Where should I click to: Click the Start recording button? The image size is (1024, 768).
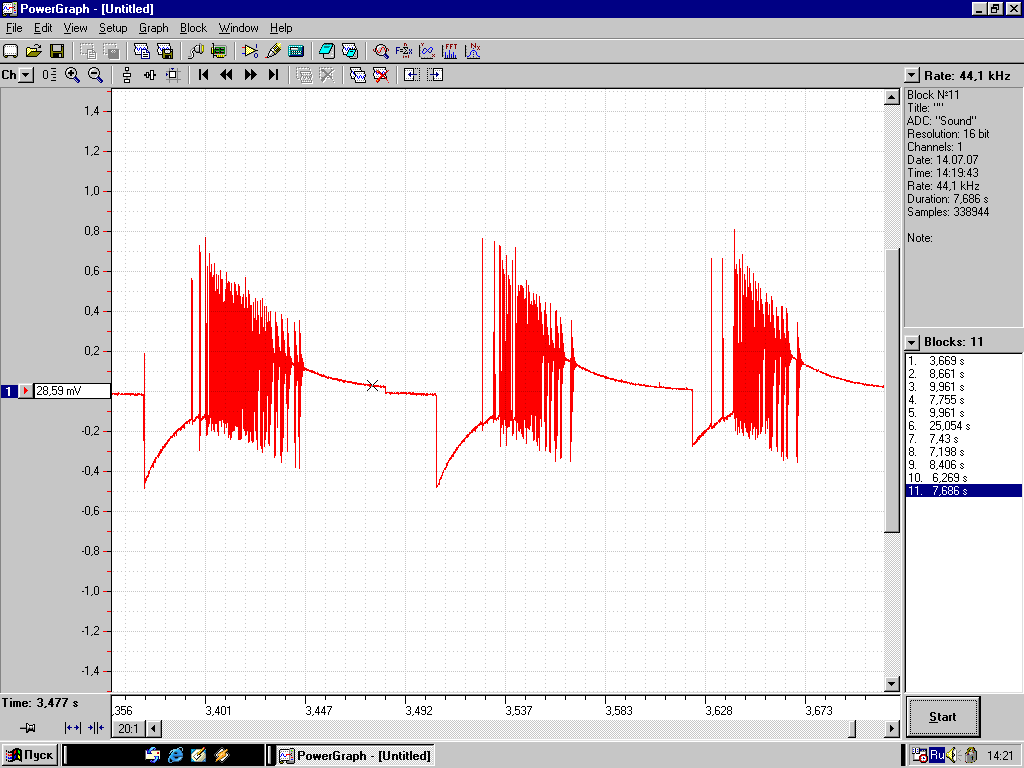click(x=942, y=717)
